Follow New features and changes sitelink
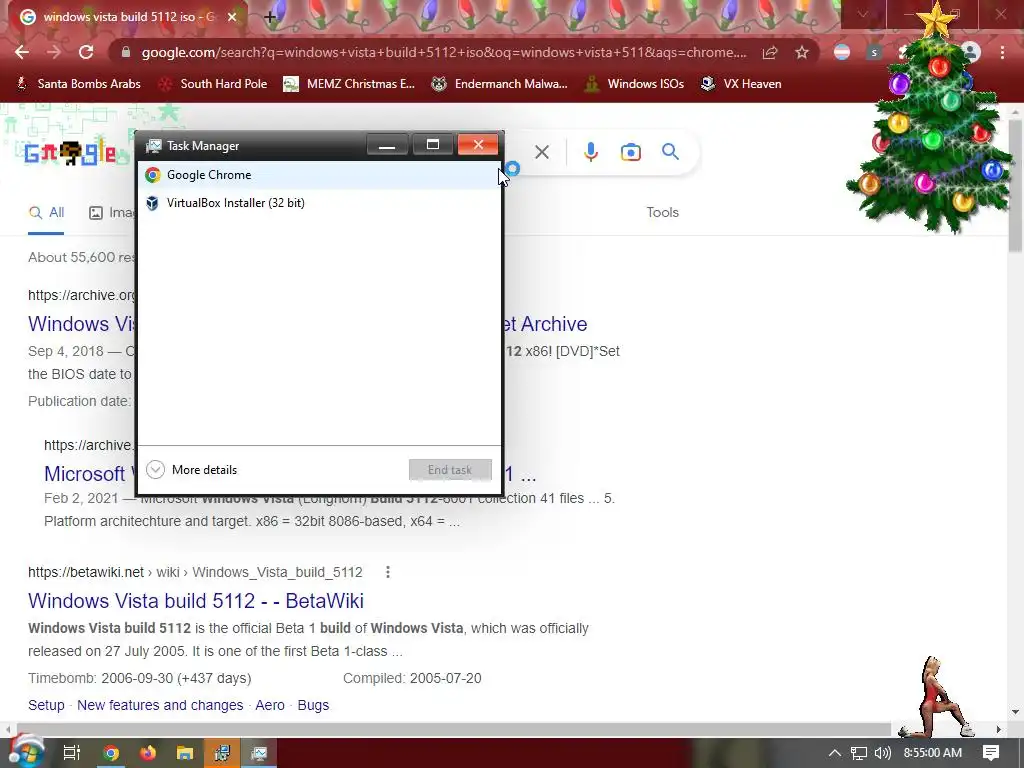This screenshot has width=1024, height=768. click(160, 705)
